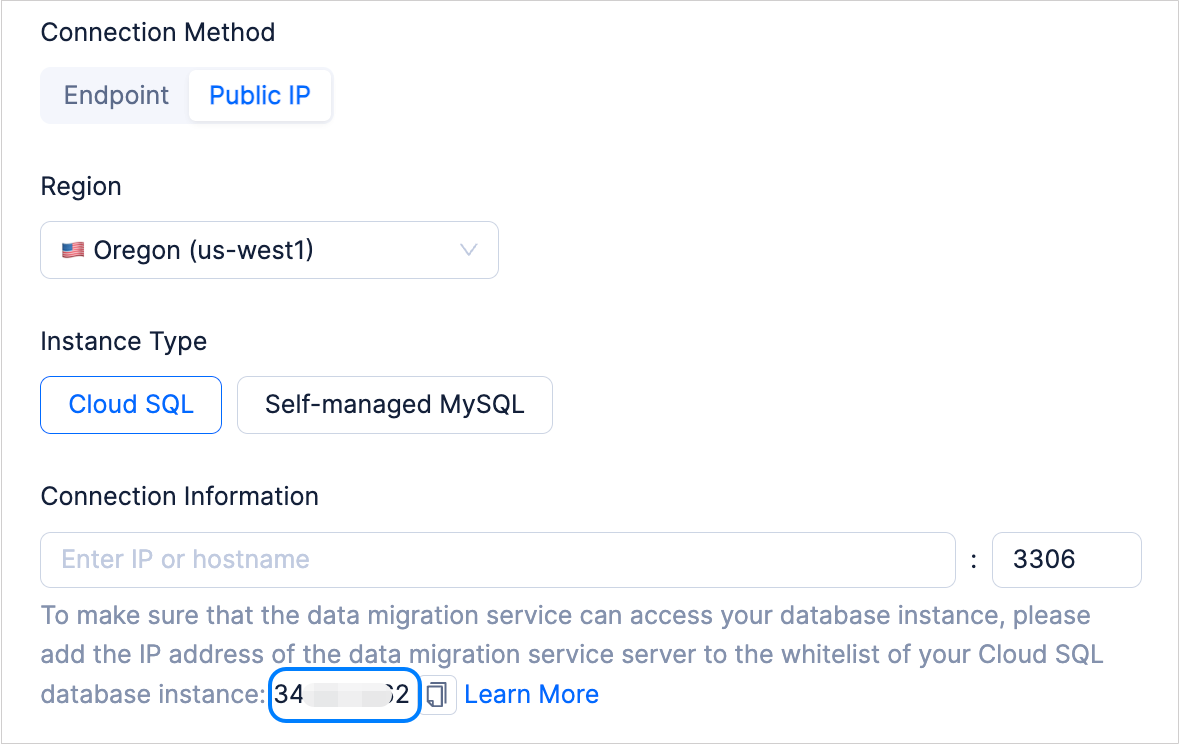Viewport: 1180px width, 744px height.
Task: Focus the Enter IP or hostname field
Action: 497,560
